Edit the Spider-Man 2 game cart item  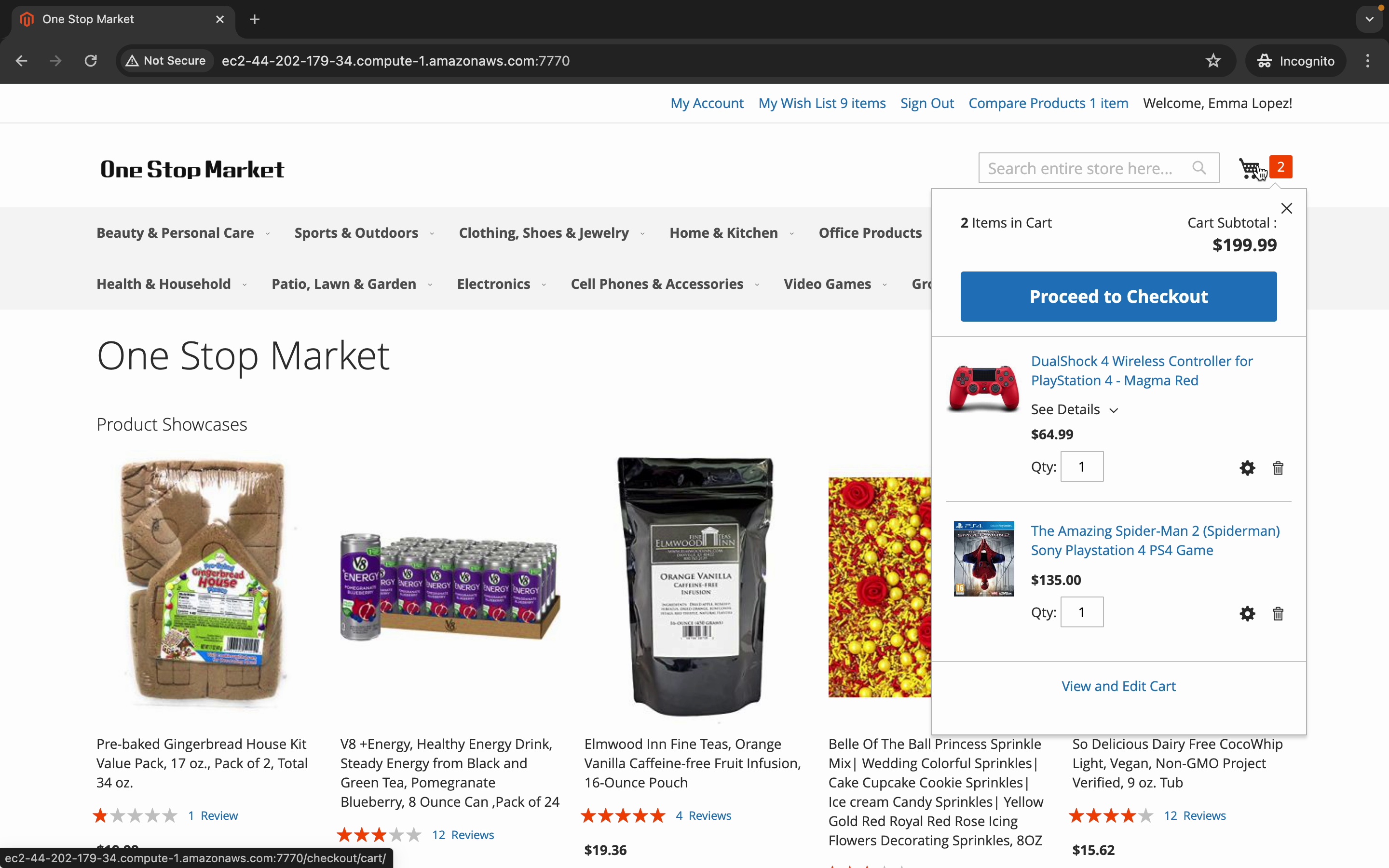click(1247, 614)
